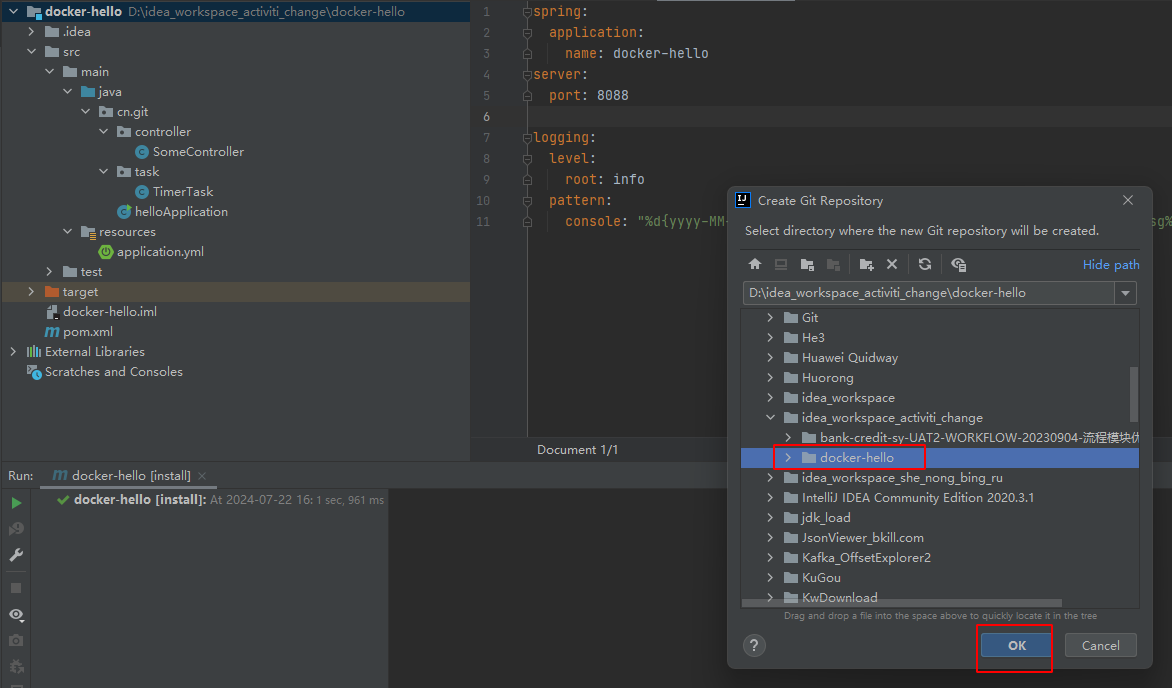Open the help question mark button
Image resolution: width=1172 pixels, height=688 pixels.
click(755, 645)
